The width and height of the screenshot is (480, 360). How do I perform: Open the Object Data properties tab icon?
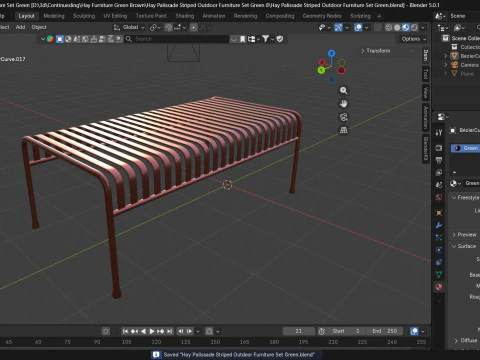coord(439,274)
